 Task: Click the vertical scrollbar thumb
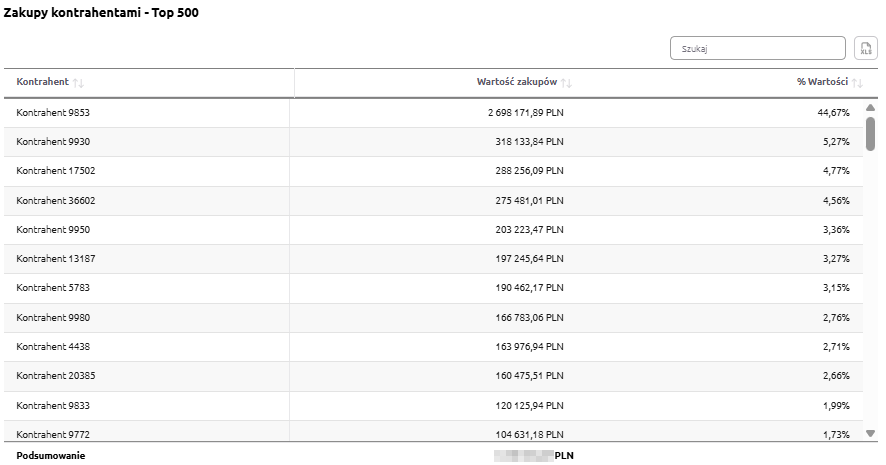pos(870,133)
